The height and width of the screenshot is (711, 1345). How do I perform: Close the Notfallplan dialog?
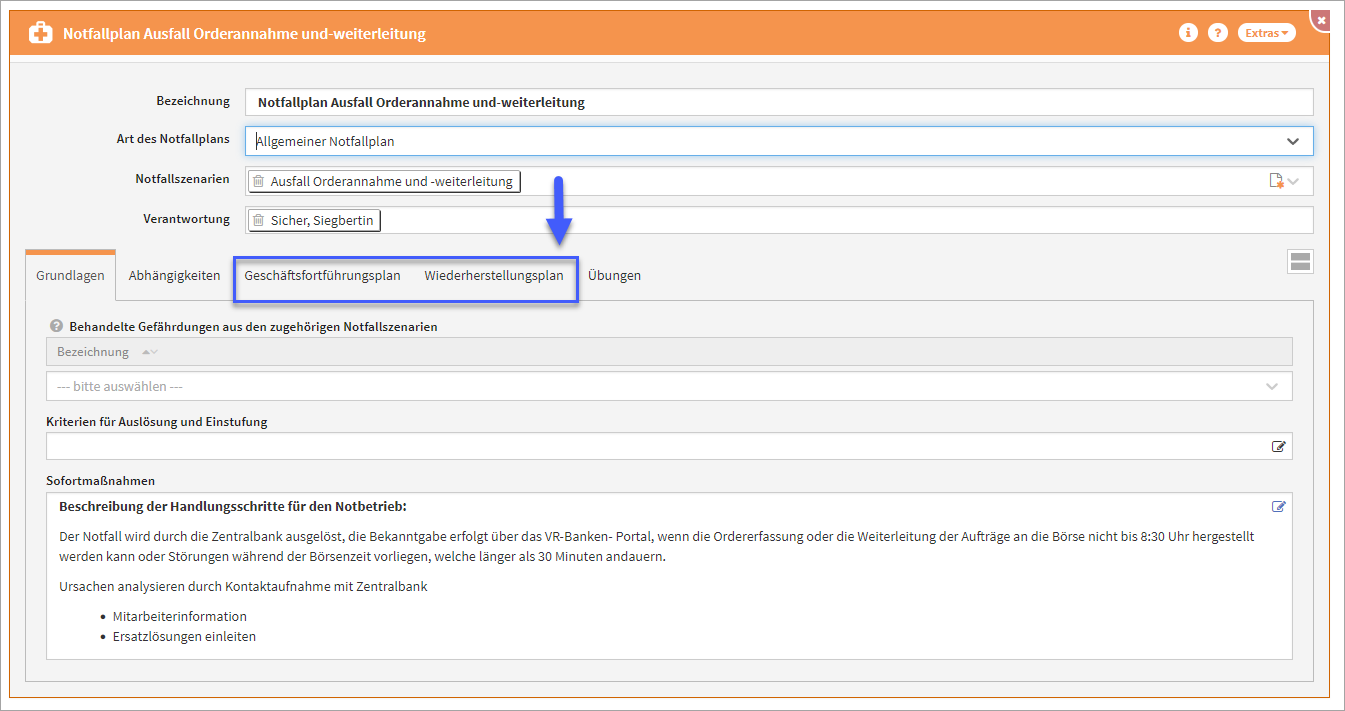[1321, 19]
